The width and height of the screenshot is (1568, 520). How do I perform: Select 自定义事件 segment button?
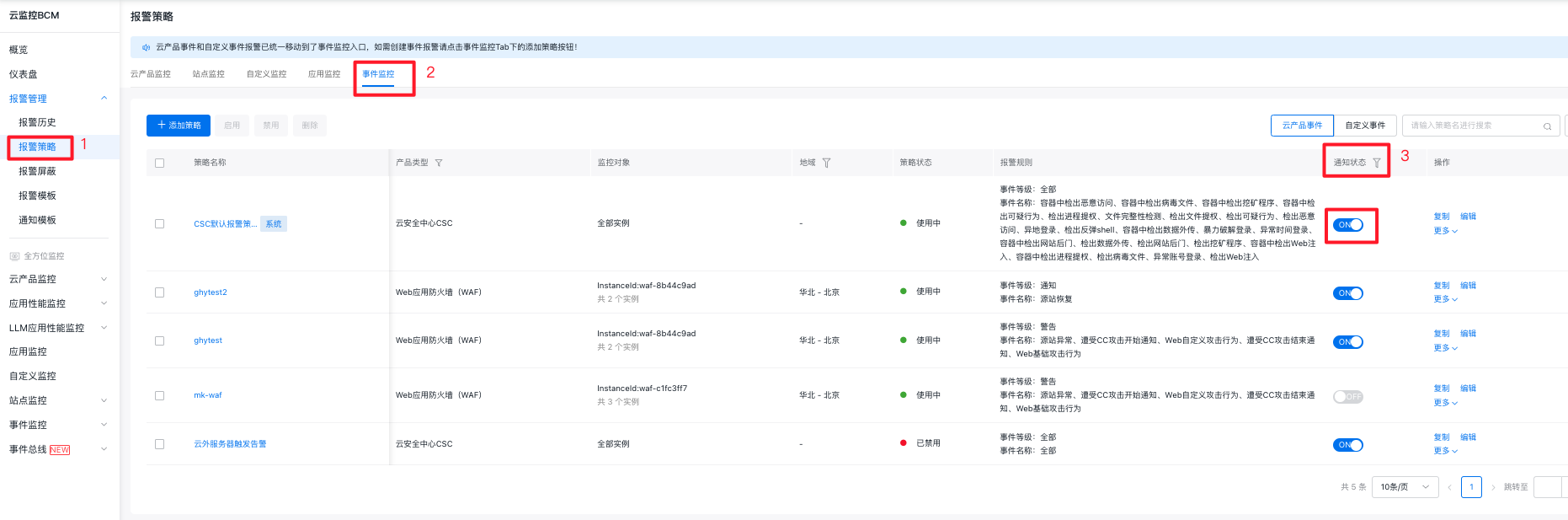pos(1365,126)
